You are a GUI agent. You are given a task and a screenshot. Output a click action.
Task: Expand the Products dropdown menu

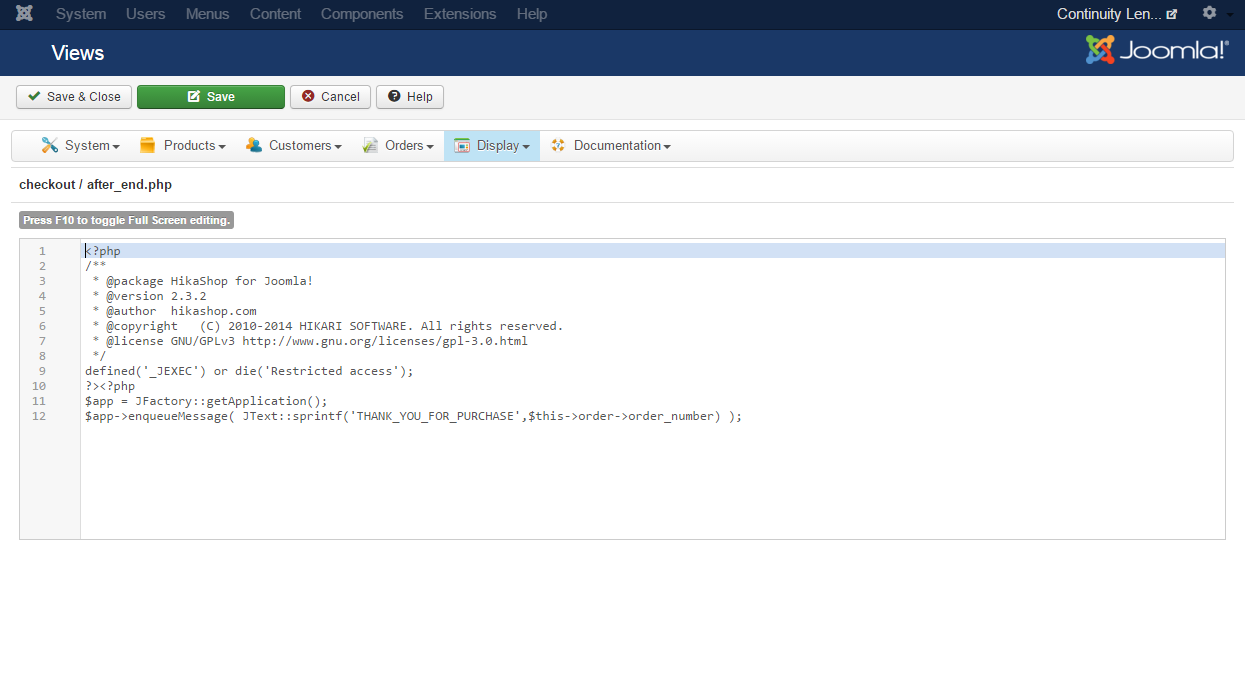(x=183, y=145)
